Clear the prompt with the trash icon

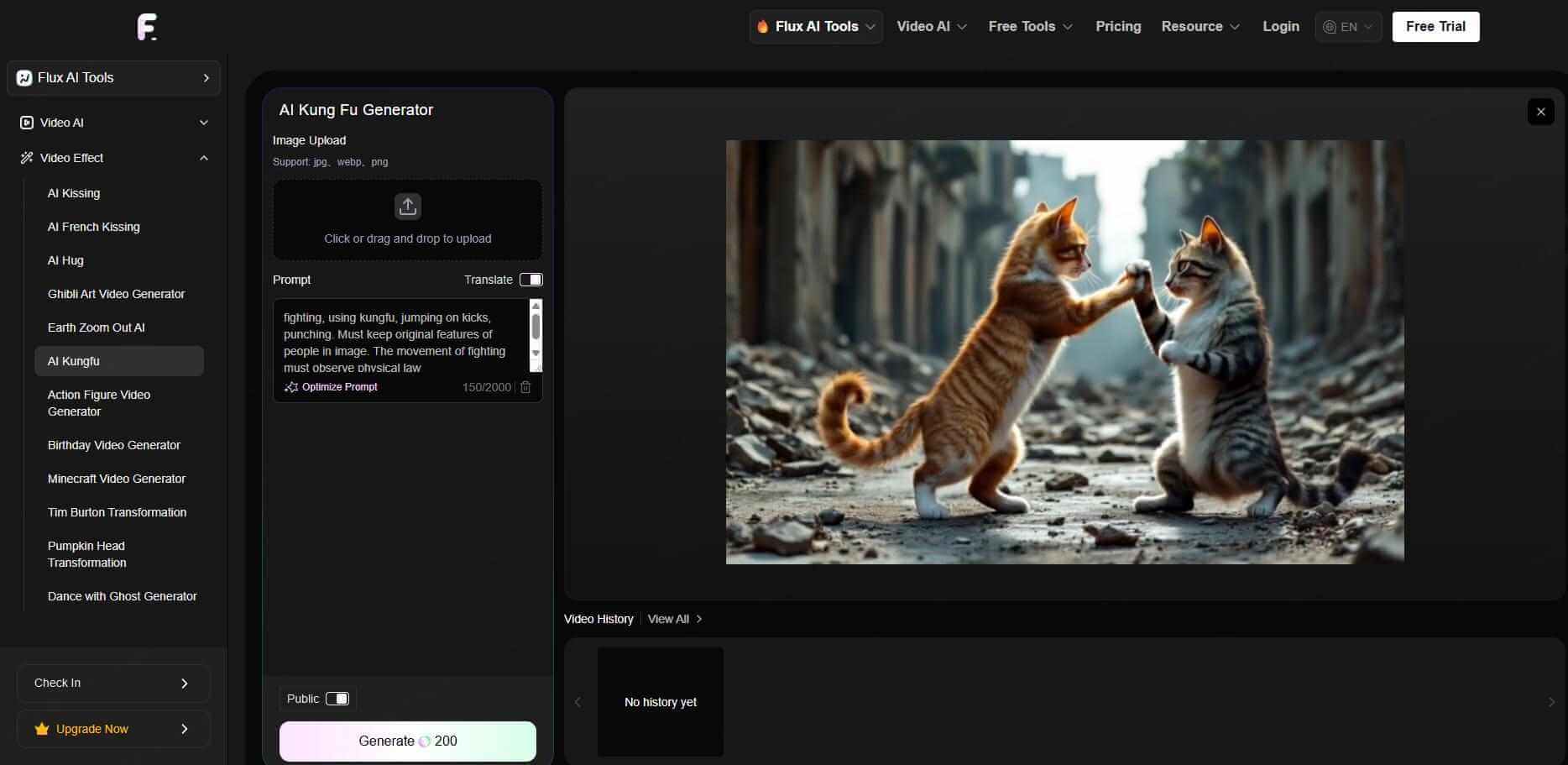(x=525, y=387)
